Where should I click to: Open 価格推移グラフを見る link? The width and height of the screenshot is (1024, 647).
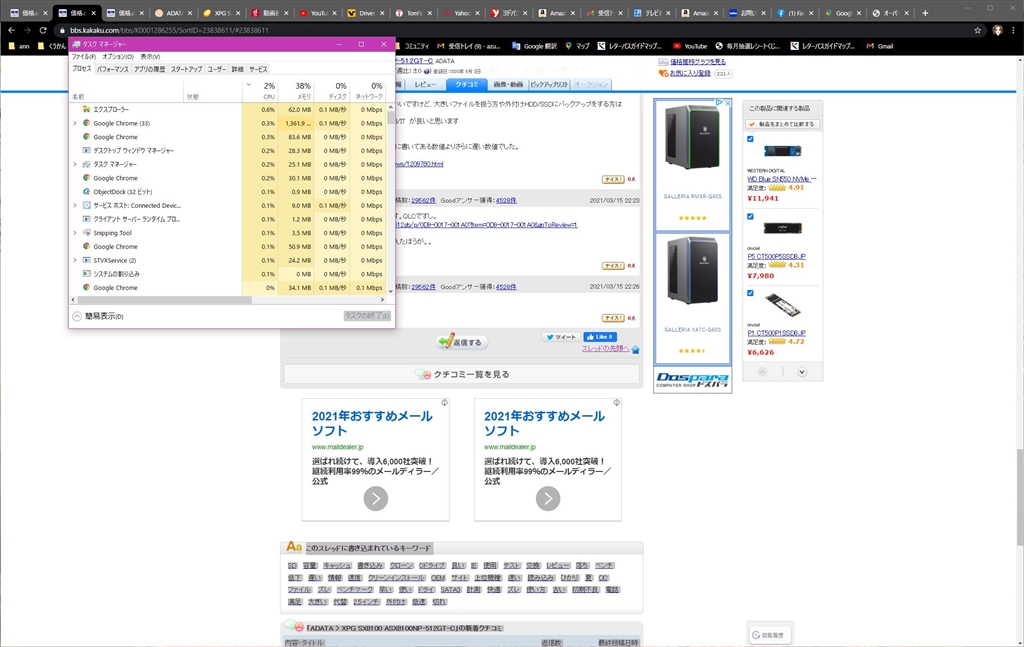(697, 61)
